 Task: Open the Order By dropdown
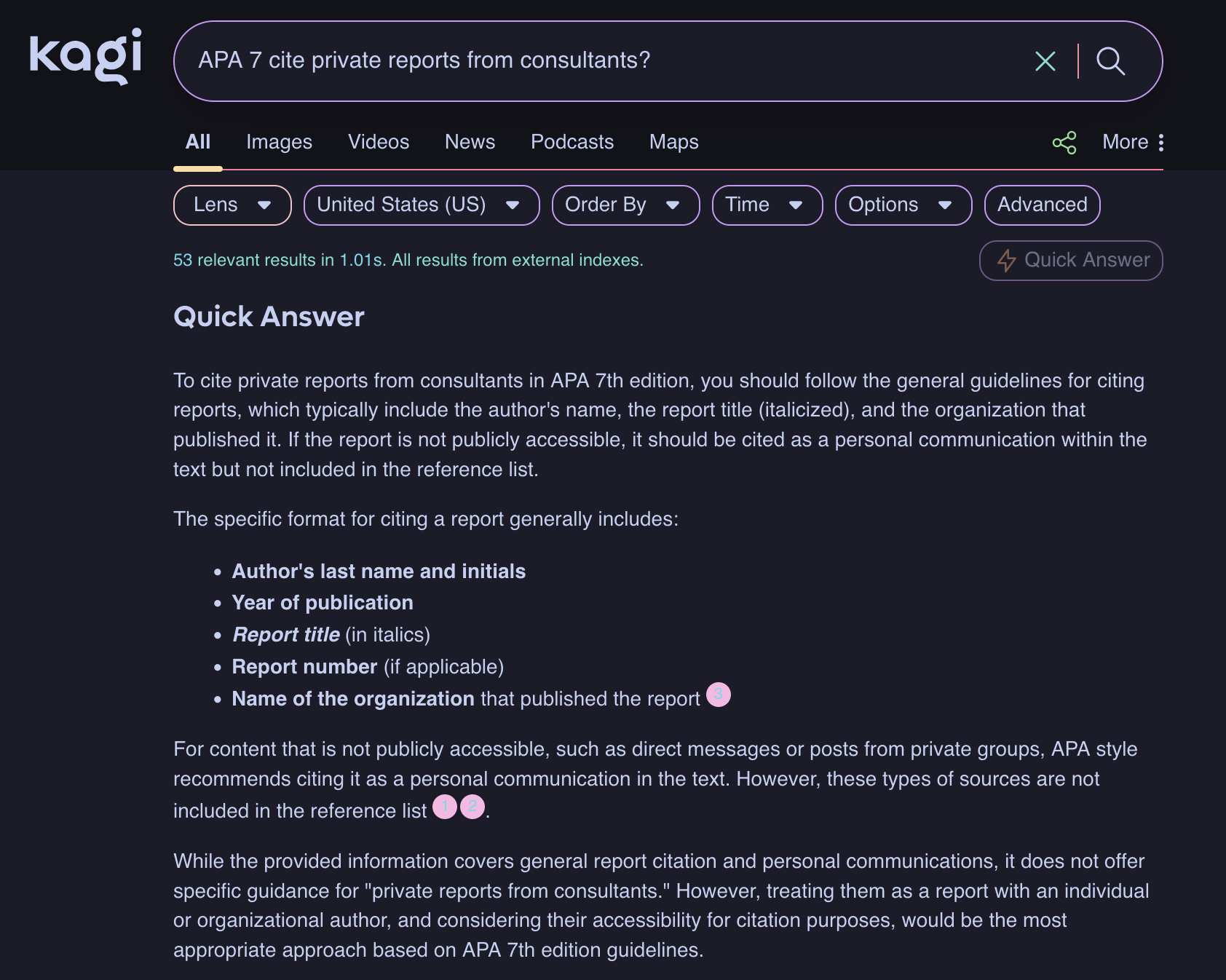click(x=625, y=205)
